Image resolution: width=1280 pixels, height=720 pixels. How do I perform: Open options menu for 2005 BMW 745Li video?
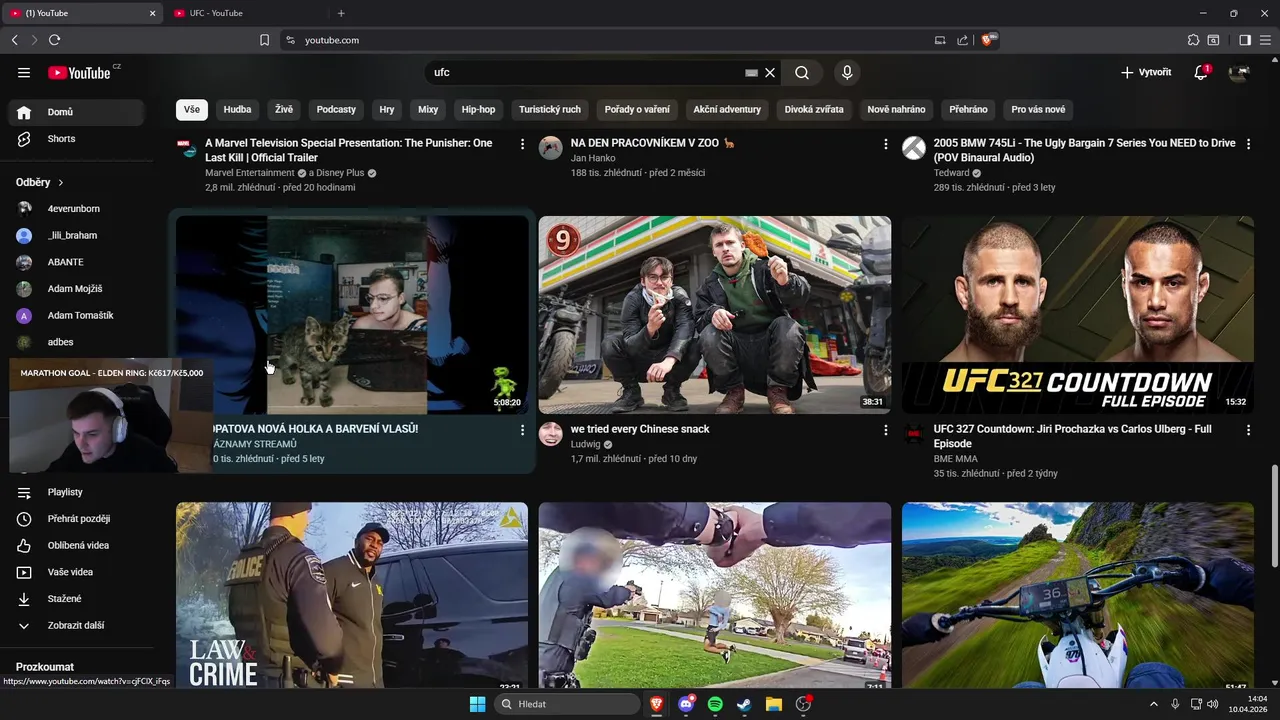click(x=1248, y=144)
